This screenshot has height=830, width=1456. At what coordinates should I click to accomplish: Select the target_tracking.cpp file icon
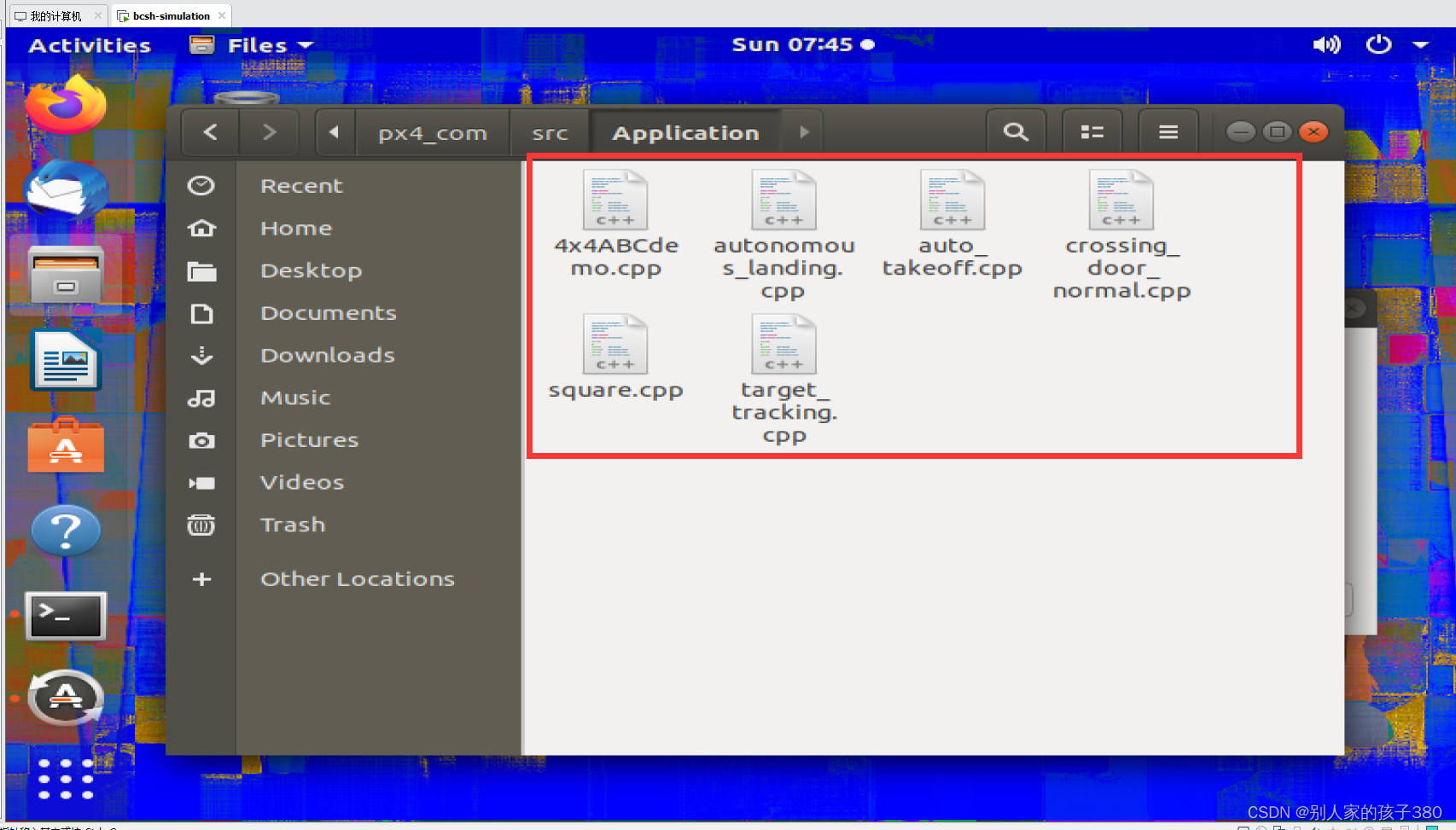point(783,344)
